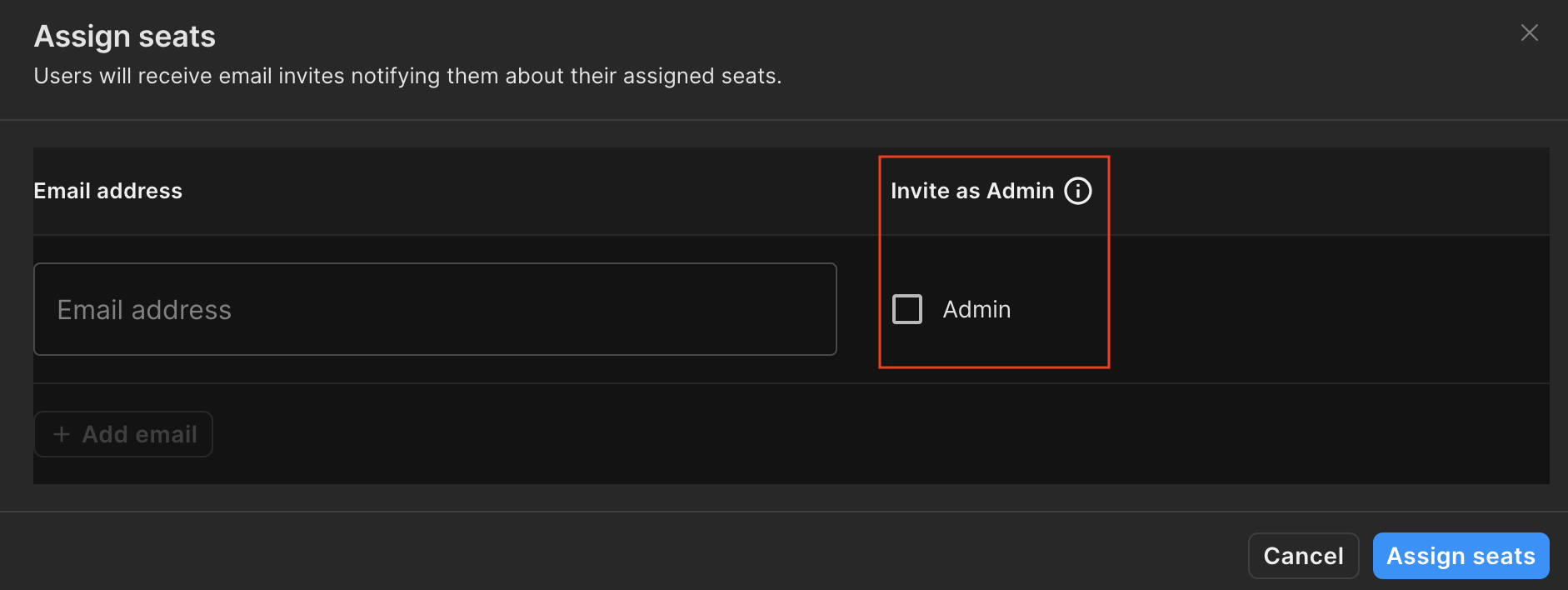Click the Assign seats dialog title
The image size is (1568, 590).
click(125, 37)
